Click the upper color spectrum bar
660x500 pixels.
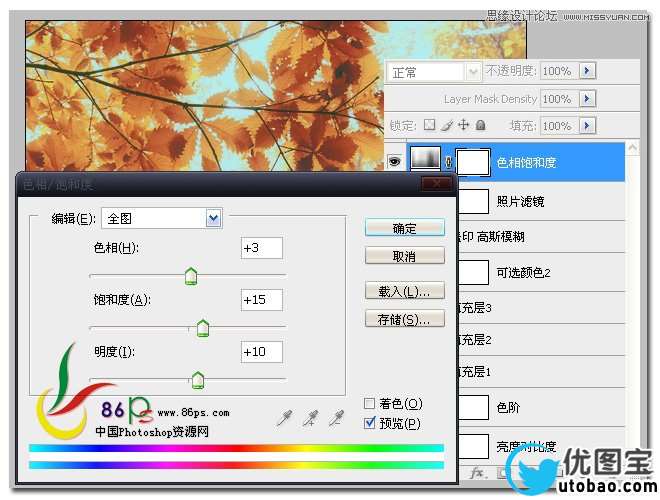point(236,448)
